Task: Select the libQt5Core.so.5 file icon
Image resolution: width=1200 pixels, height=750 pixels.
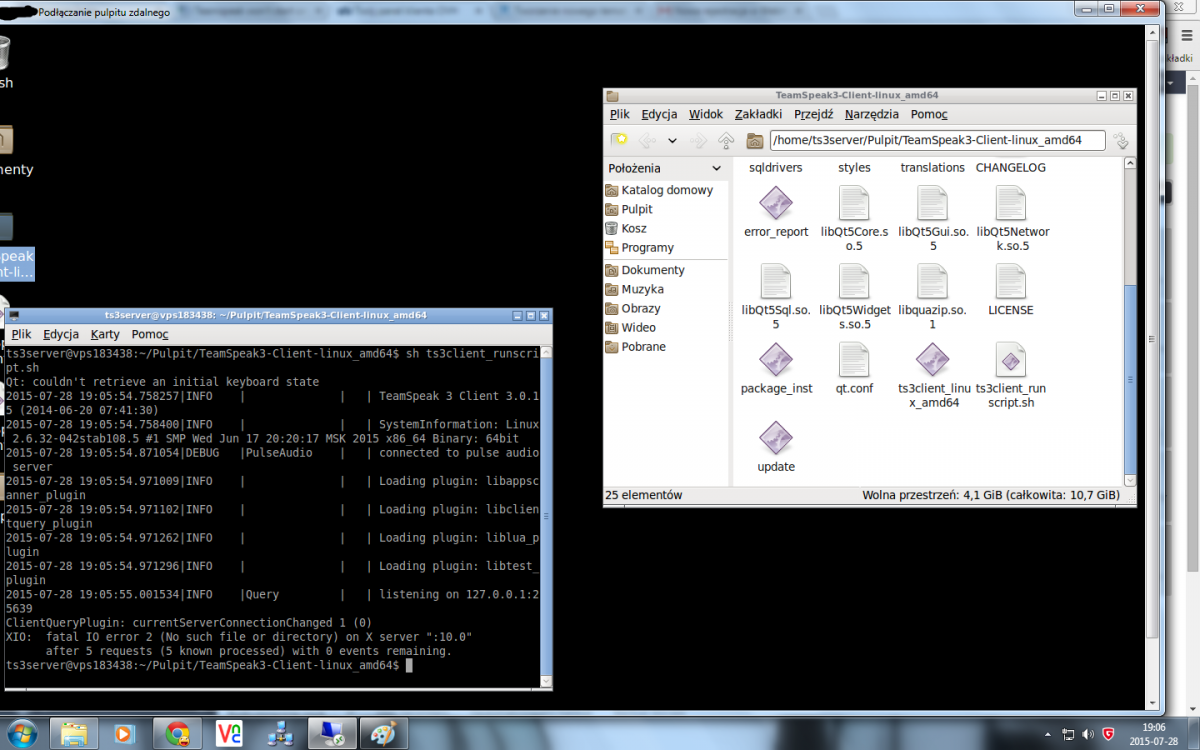Action: (854, 204)
